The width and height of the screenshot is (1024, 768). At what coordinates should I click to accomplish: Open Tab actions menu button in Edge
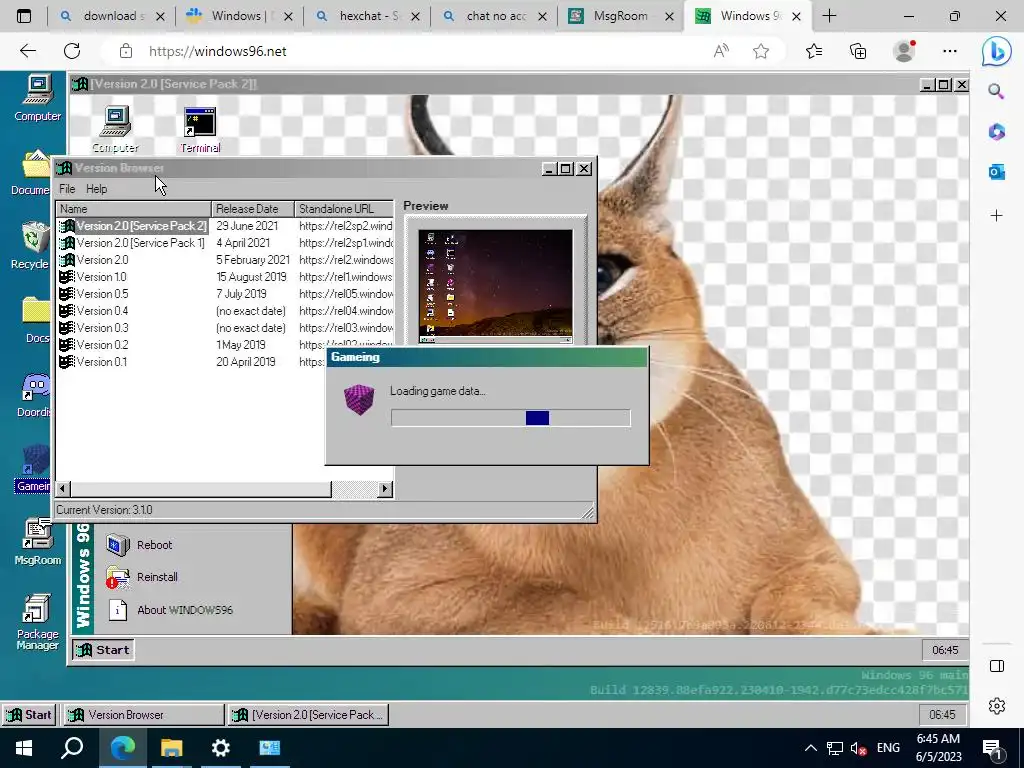[24, 16]
